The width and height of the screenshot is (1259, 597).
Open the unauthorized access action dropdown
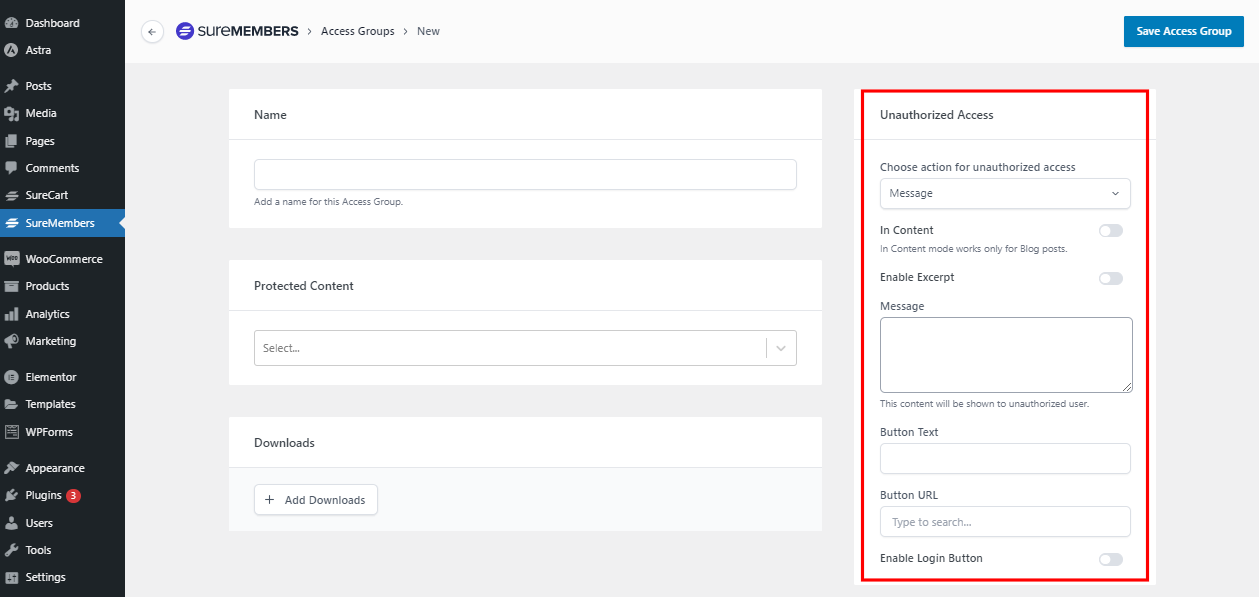pyautogui.click(x=1004, y=193)
